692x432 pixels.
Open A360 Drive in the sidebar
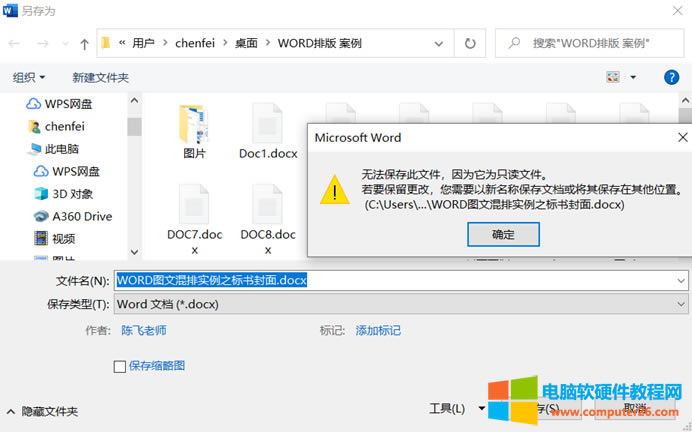[73, 216]
